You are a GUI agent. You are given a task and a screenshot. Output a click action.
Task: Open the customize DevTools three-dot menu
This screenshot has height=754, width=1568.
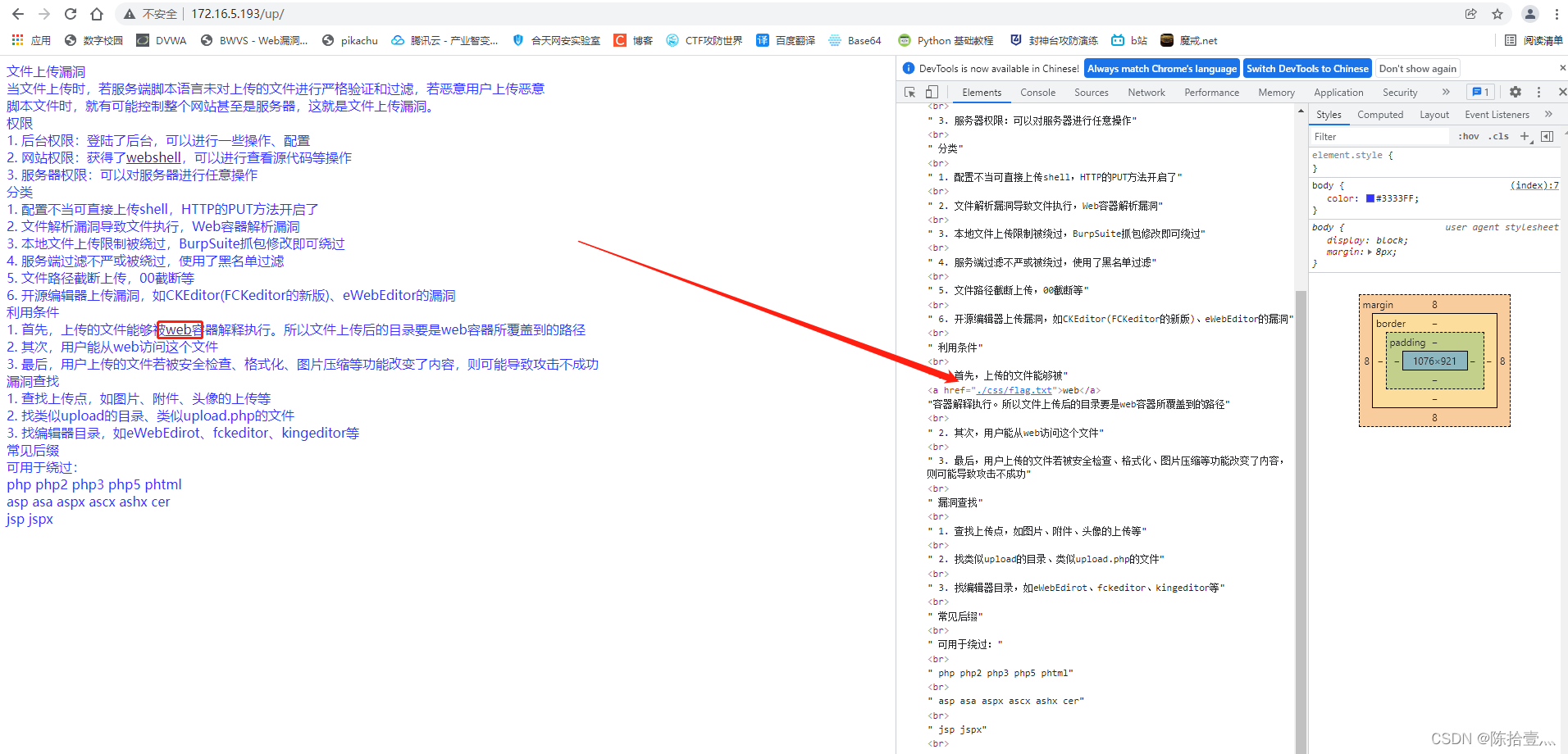coord(1539,92)
